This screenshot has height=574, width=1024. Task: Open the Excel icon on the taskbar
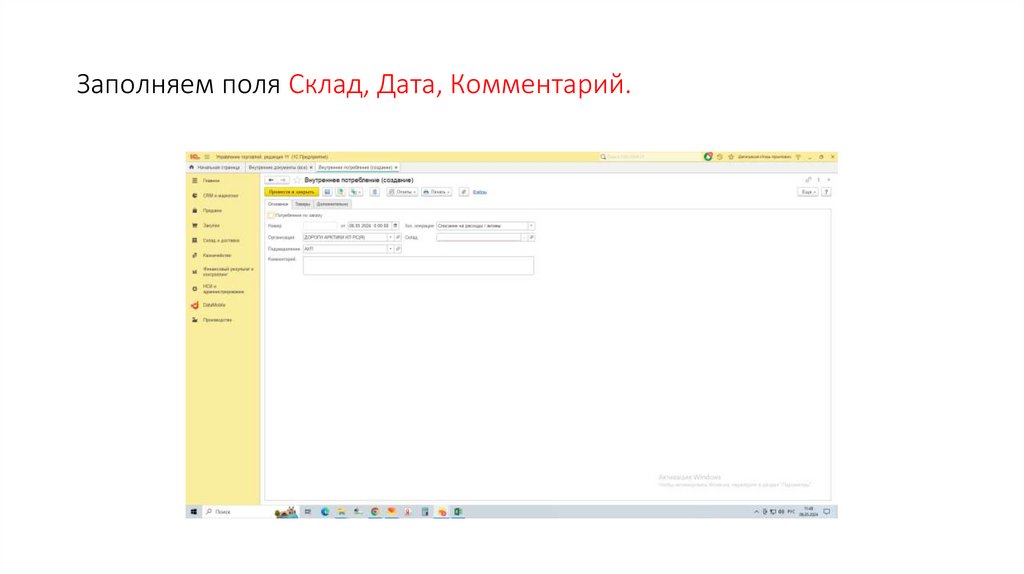click(458, 512)
